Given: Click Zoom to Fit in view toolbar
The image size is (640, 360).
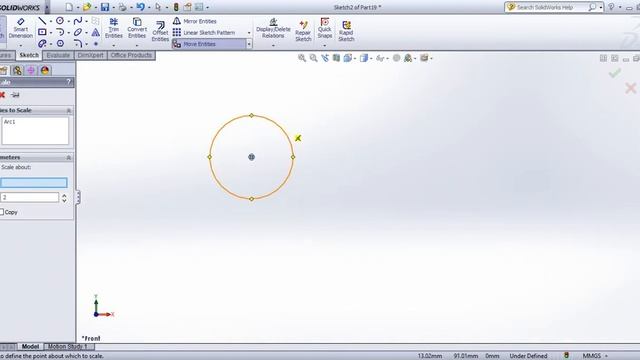Looking at the screenshot, I should [302, 58].
